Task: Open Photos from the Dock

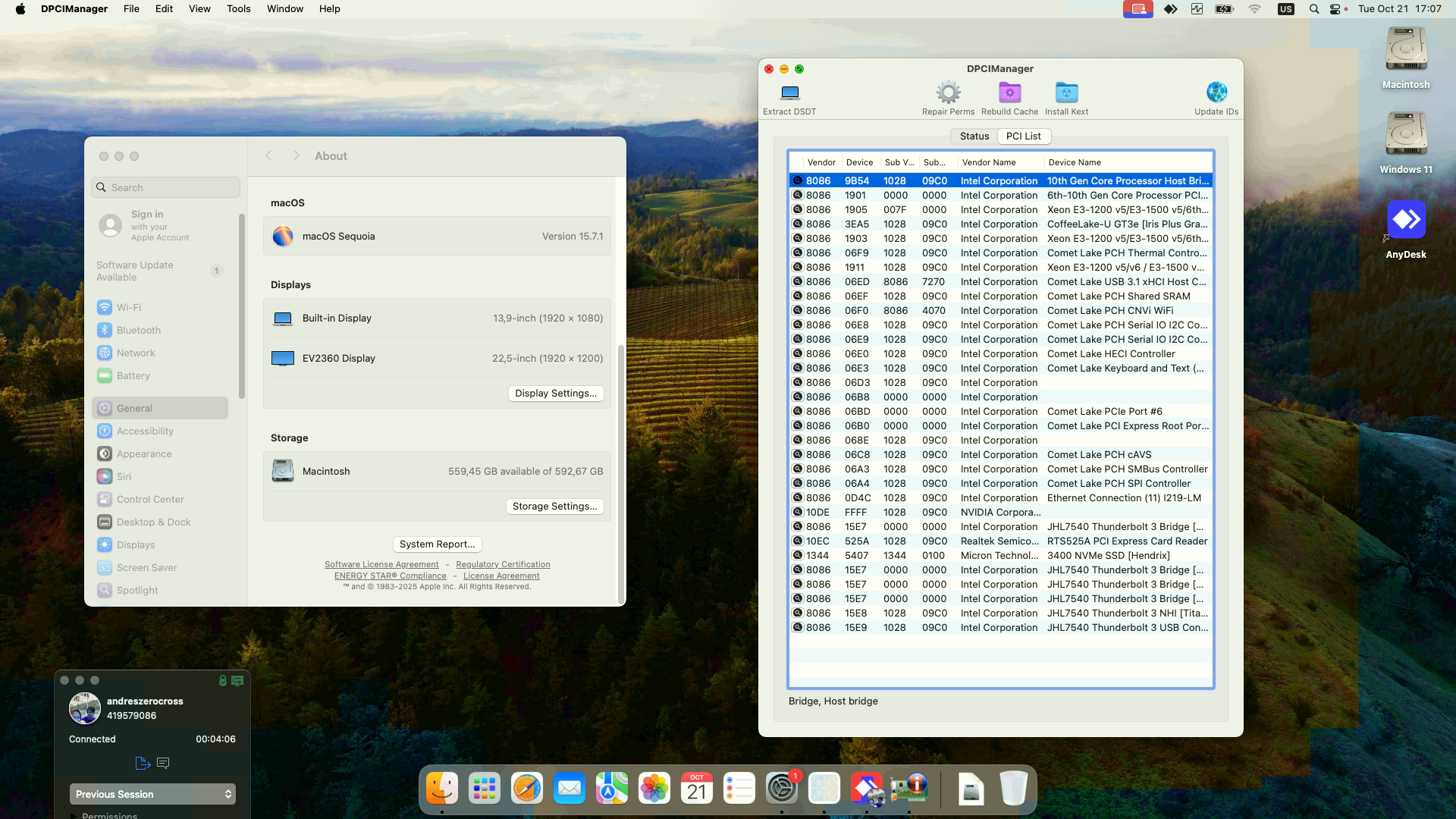Action: pos(654,789)
